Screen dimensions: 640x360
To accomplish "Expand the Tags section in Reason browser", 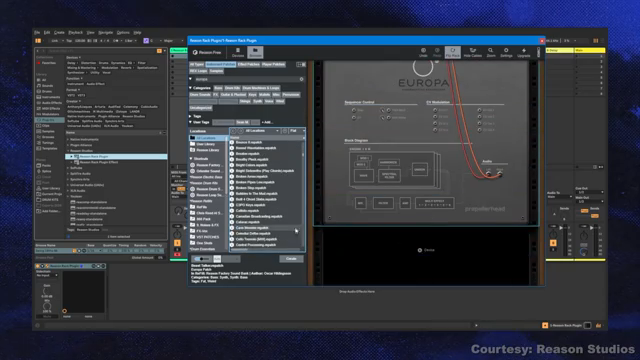I will [191, 116].
